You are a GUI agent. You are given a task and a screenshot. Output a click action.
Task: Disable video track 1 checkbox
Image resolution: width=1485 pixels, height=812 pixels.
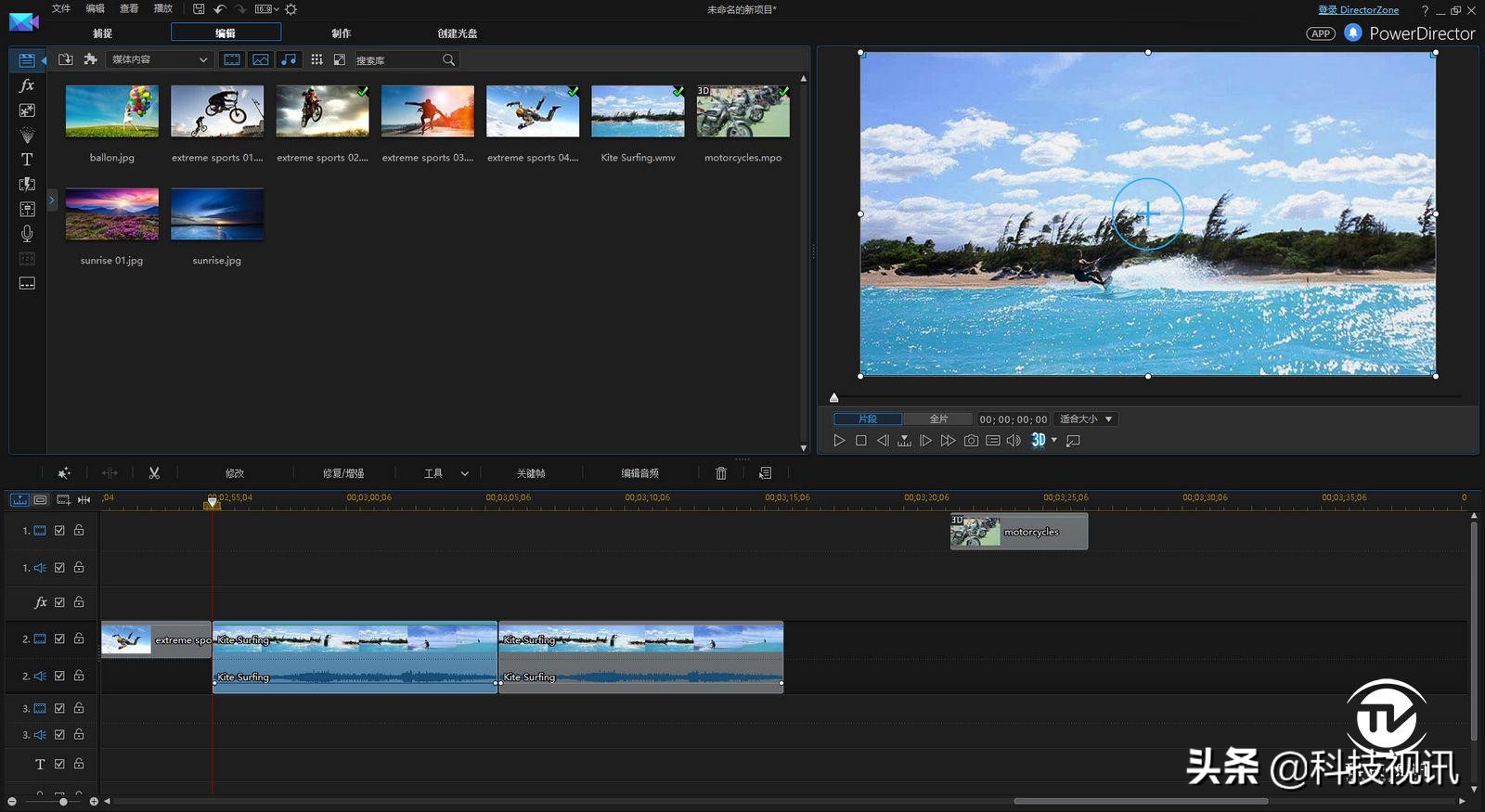pos(59,531)
